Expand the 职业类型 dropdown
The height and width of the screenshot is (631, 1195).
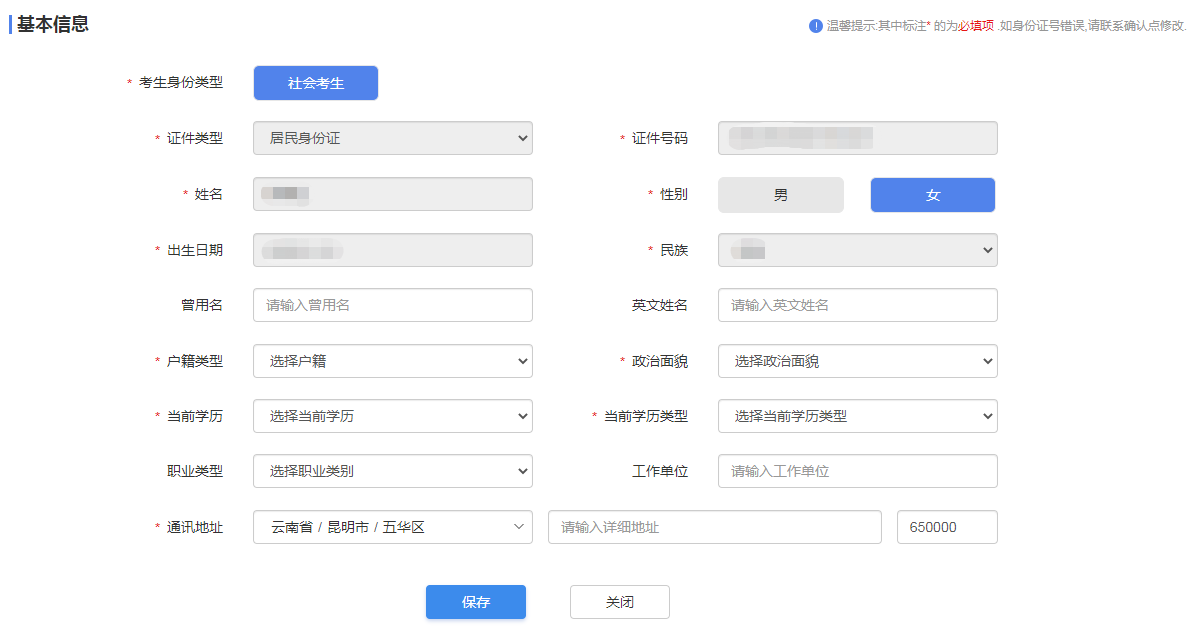click(x=393, y=471)
